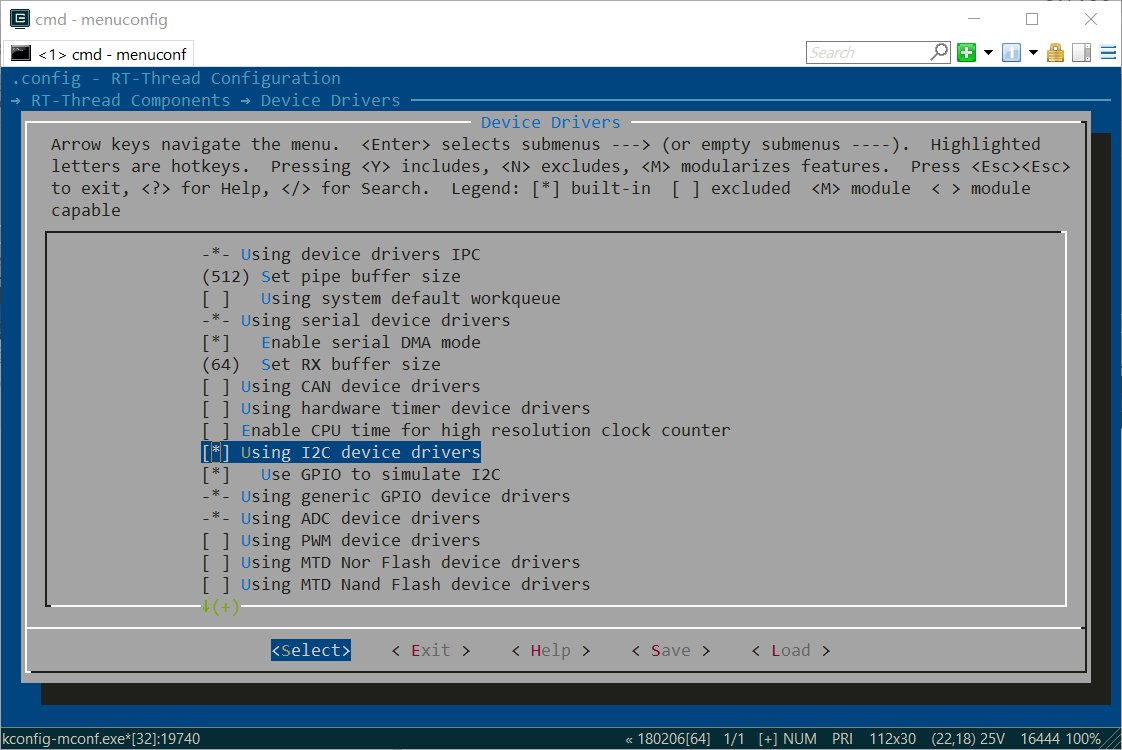
Task: Open the hamburger system menu icon
Action: [1108, 52]
